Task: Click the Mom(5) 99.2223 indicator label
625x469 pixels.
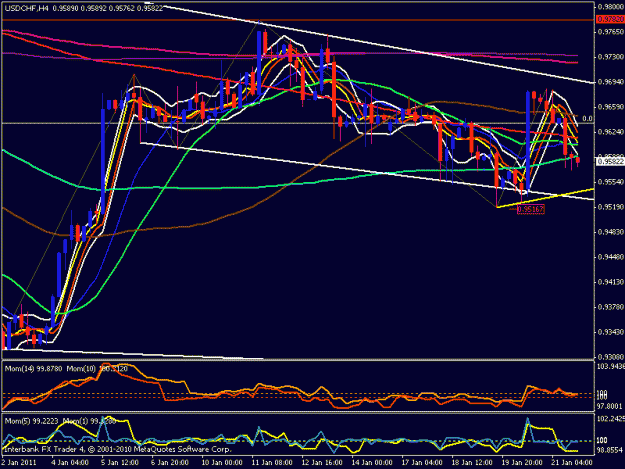Action: (x=31, y=421)
